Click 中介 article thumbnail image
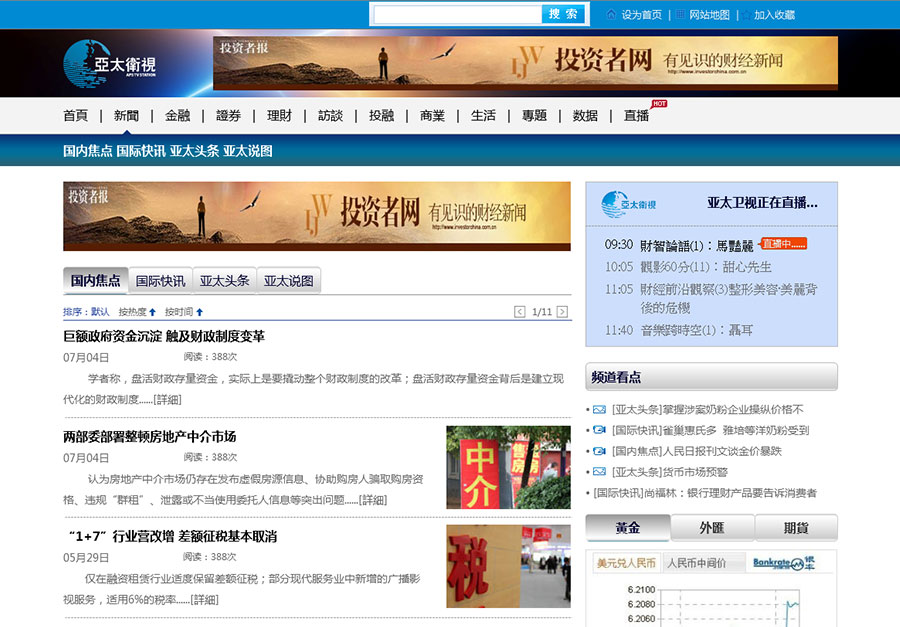 click(509, 467)
